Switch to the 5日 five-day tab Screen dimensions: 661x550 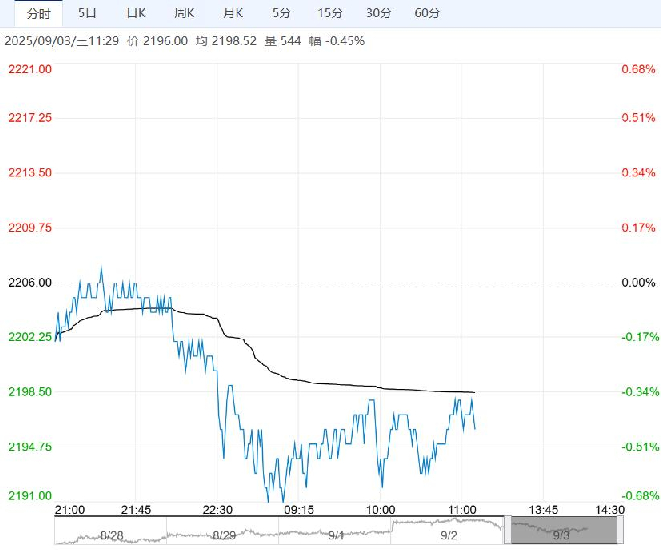coord(87,13)
